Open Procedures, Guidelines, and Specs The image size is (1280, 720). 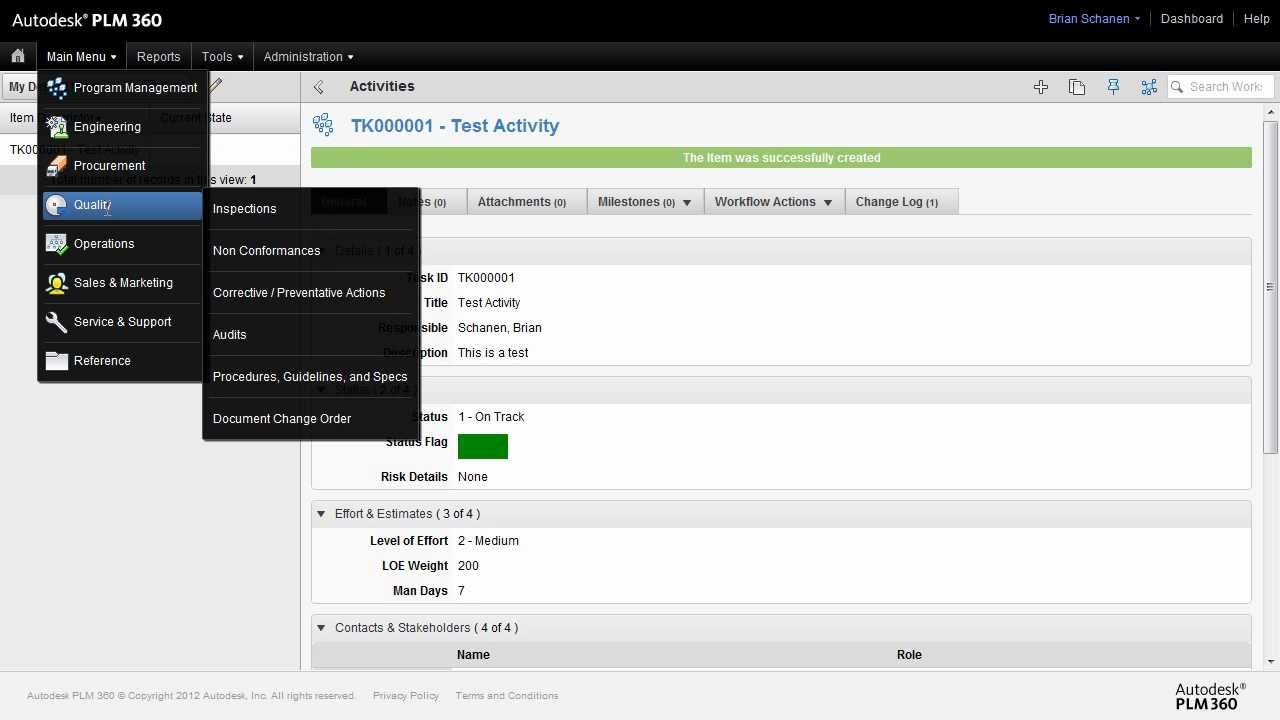pos(310,377)
